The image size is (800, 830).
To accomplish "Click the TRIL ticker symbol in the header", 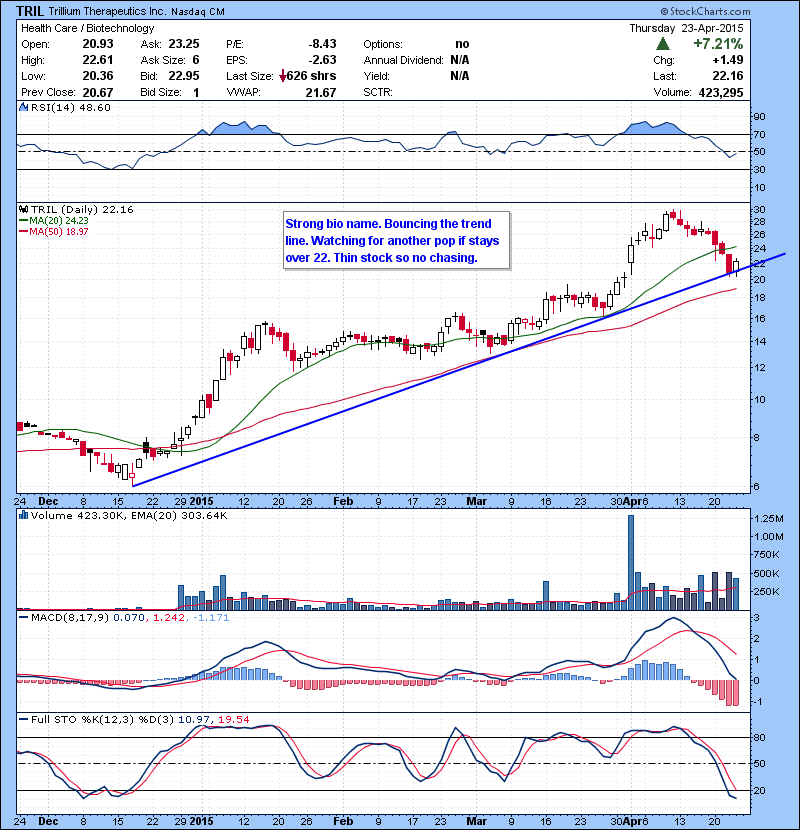I will (30, 11).
